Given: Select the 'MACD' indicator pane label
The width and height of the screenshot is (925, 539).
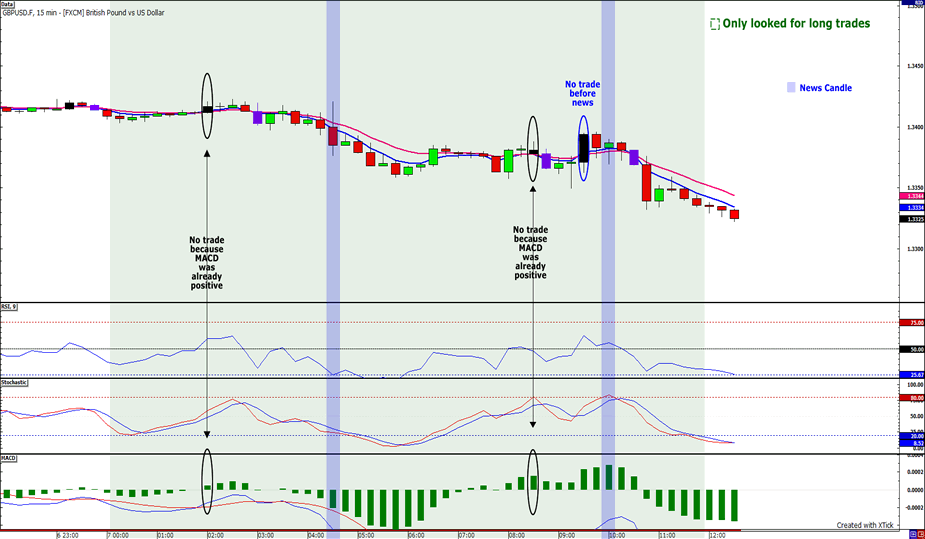Looking at the screenshot, I should click(8, 458).
